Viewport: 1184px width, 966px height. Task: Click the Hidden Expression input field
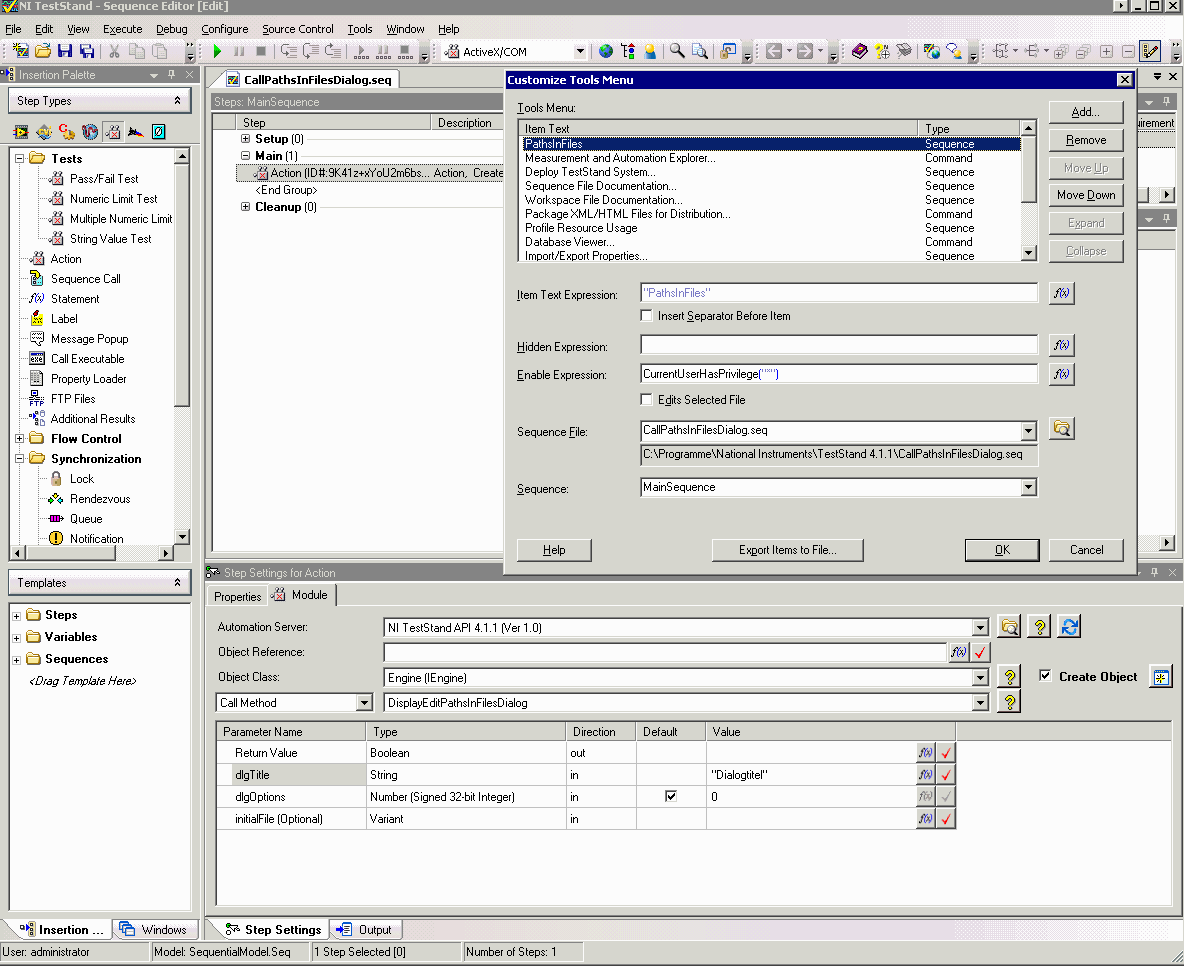point(839,344)
